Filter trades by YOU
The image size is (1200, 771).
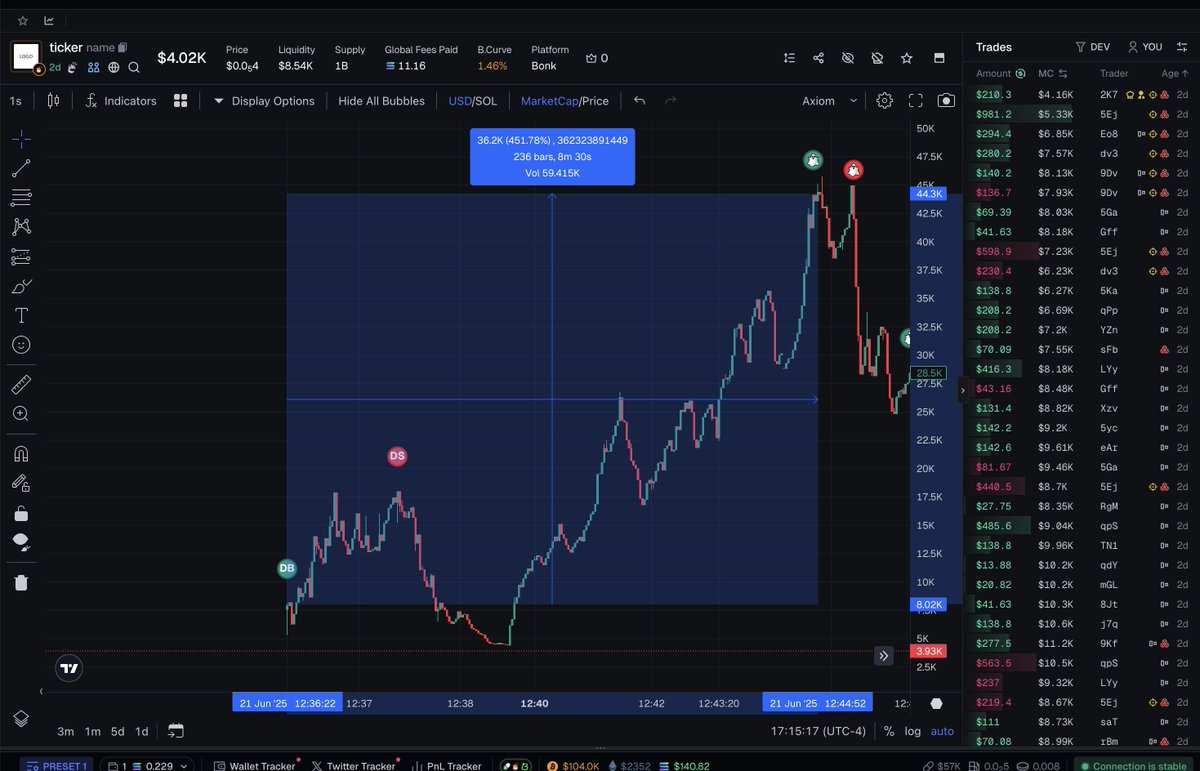[x=1145, y=47]
